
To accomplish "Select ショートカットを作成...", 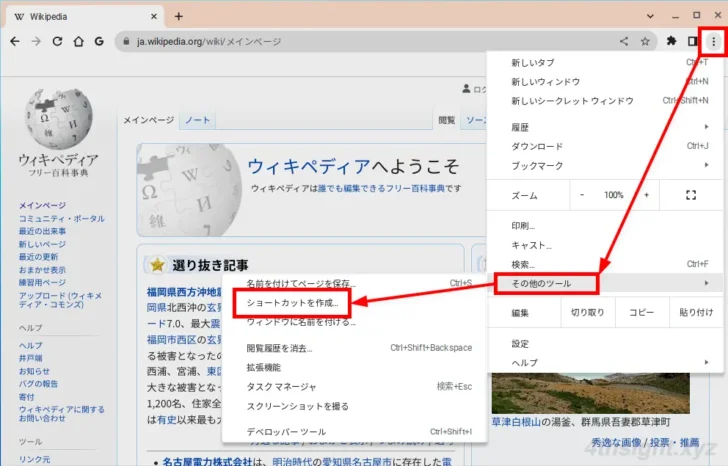I will [355, 303].
